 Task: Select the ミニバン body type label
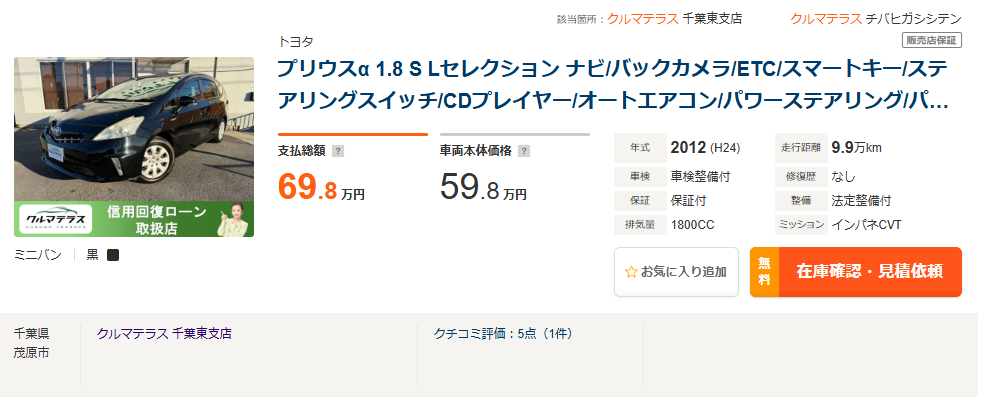pos(38,255)
